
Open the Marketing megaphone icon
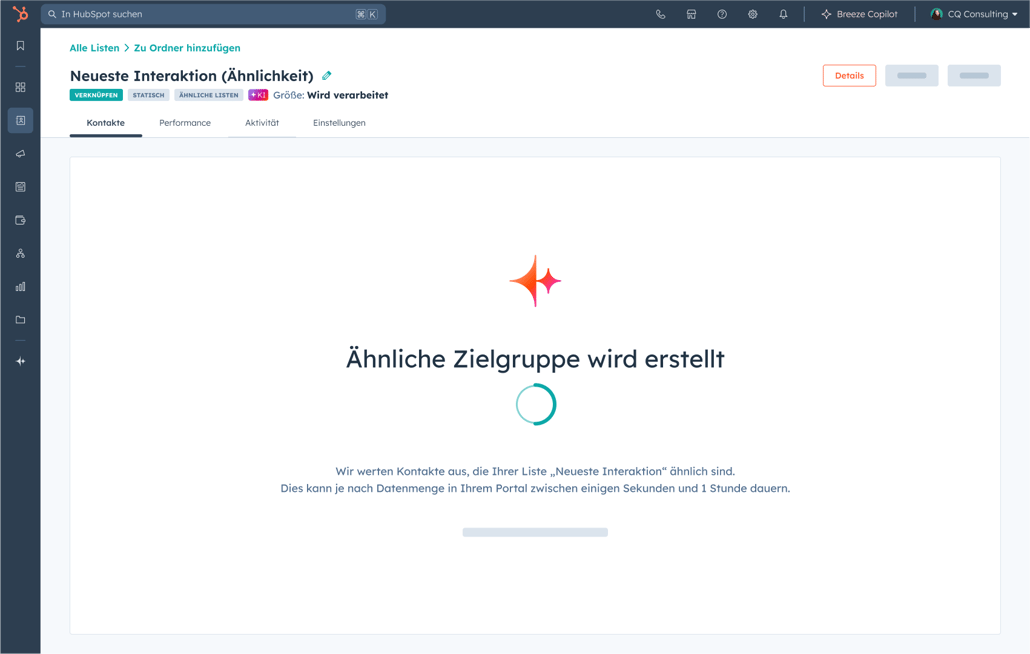tap(20, 153)
